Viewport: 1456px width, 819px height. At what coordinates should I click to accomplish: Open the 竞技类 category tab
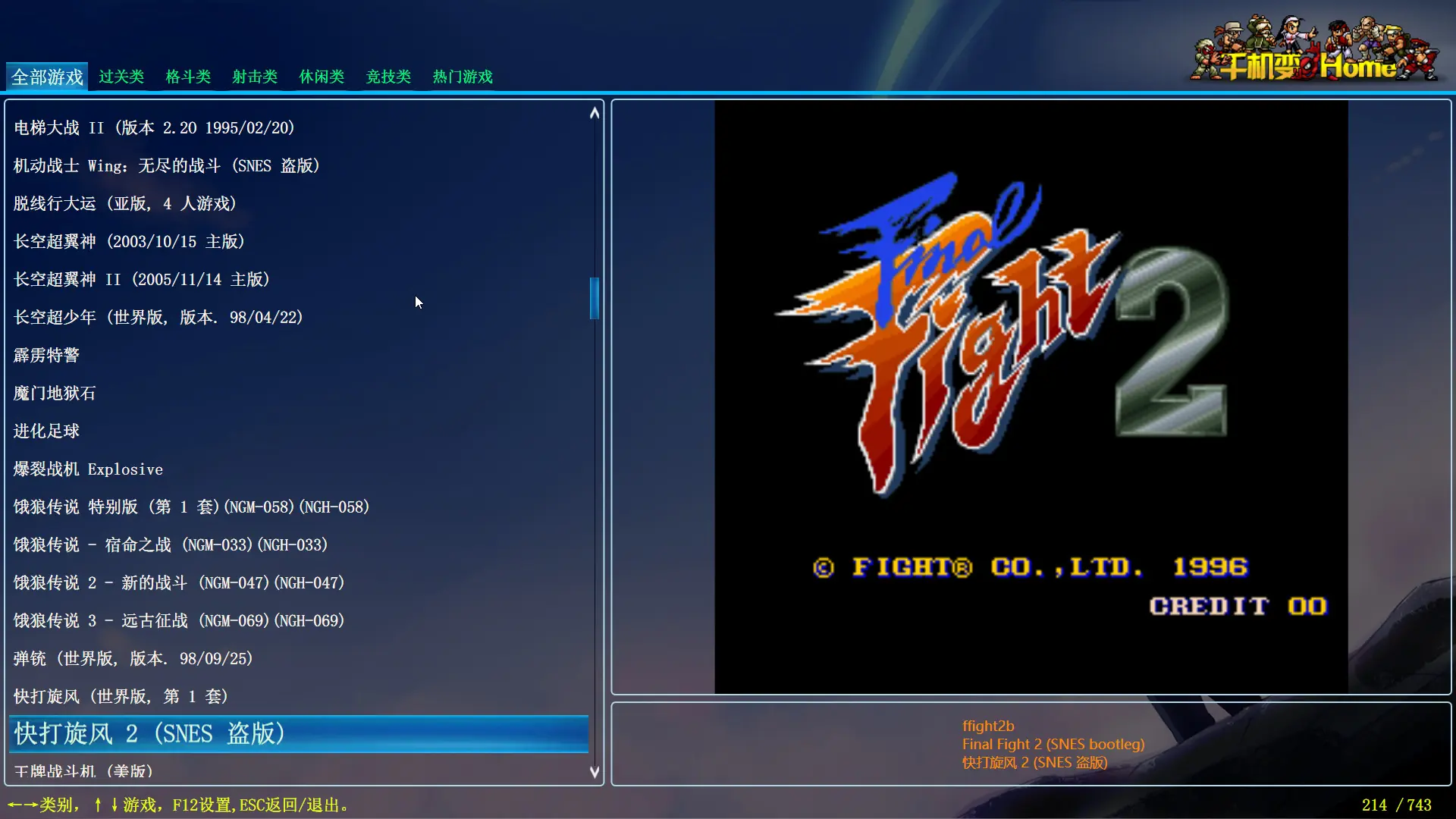388,77
